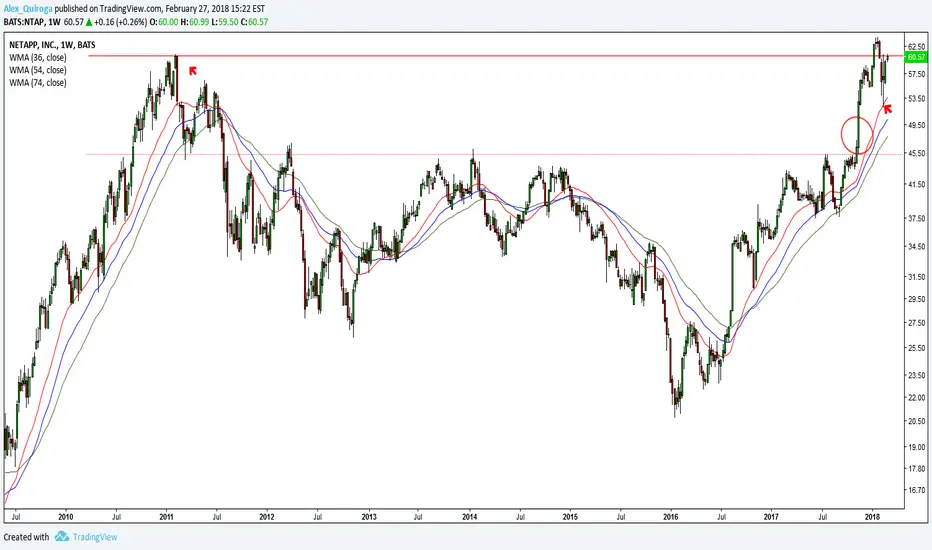Click the 57.50 price axis label

916,74
